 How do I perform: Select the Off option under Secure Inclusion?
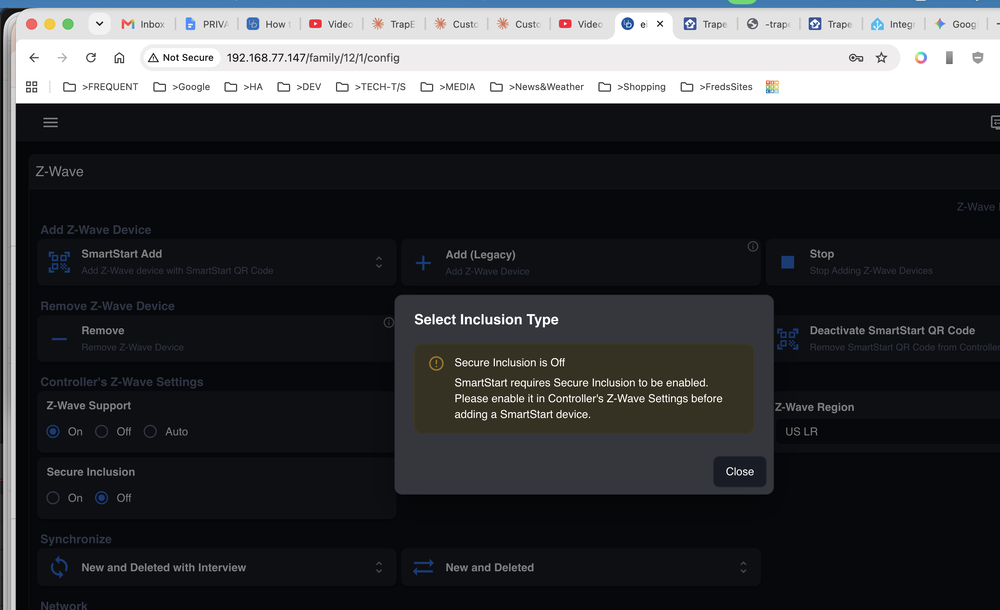[x=101, y=498]
